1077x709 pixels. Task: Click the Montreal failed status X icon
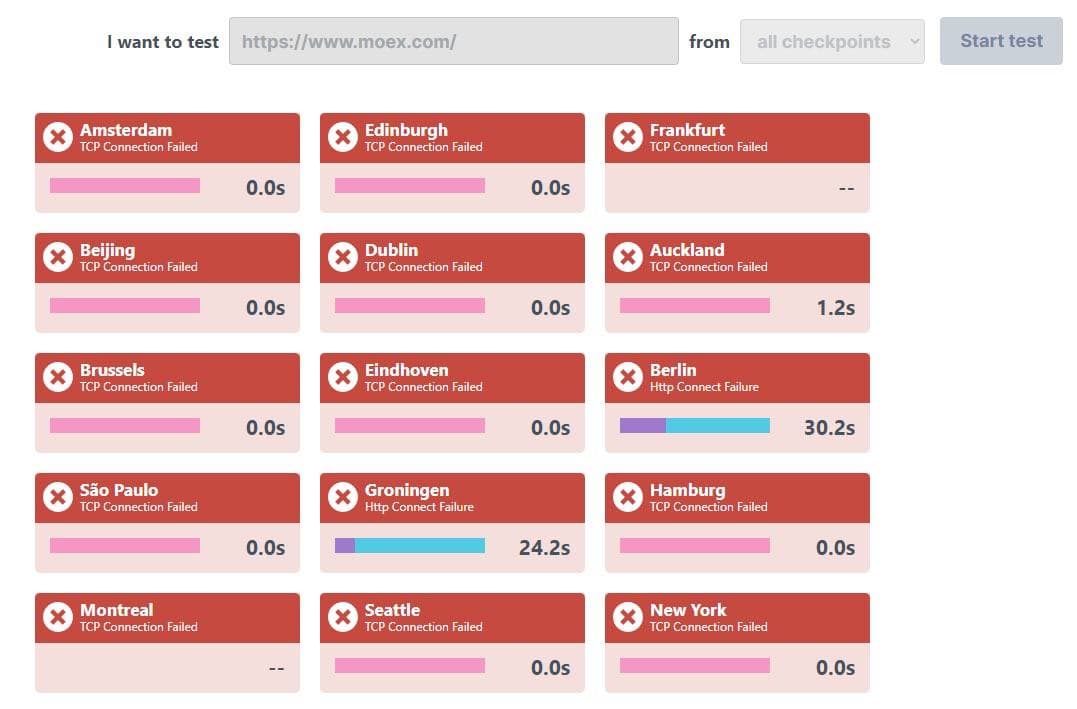point(58,617)
